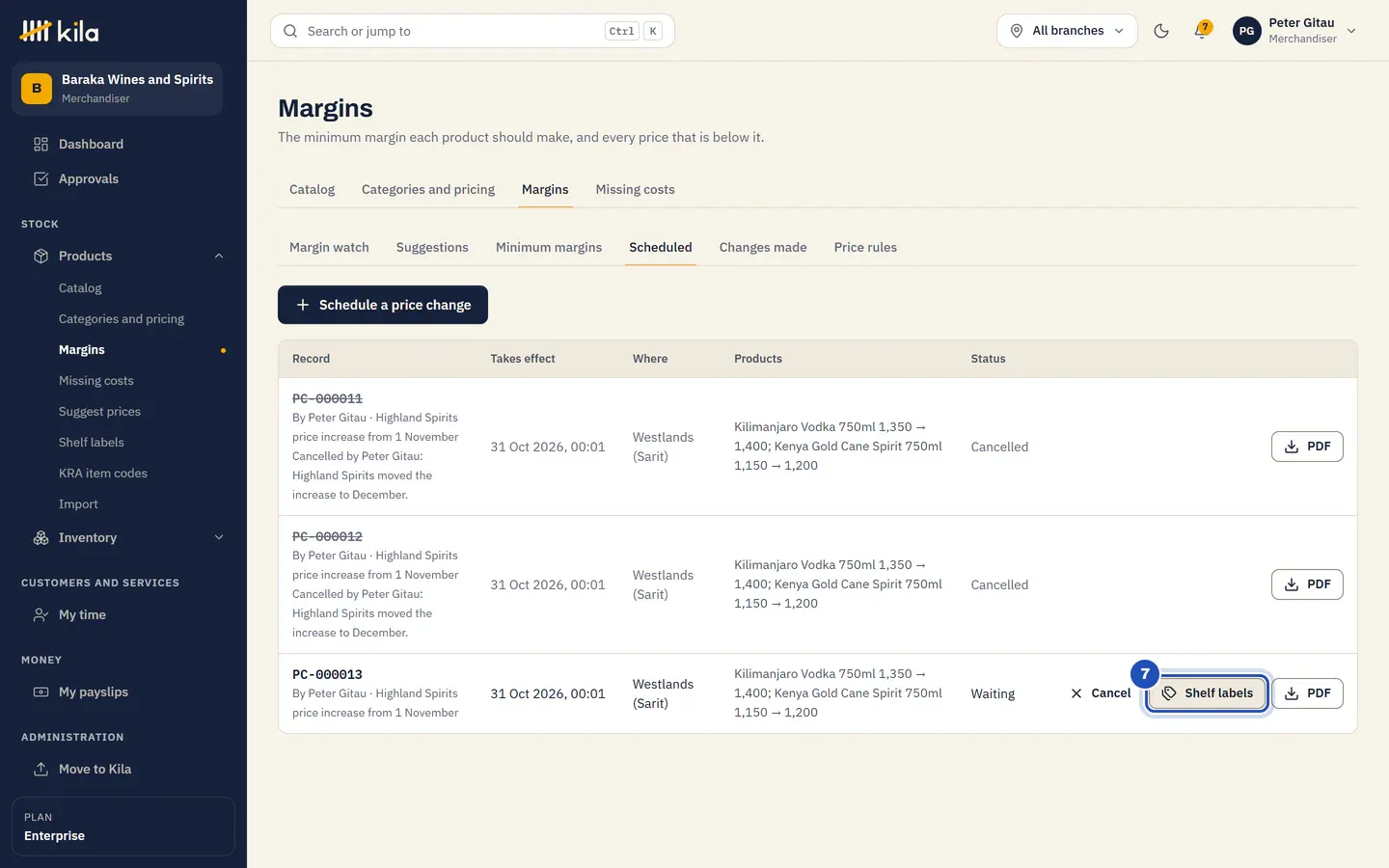Click the Products box icon in sidebar

(41, 257)
